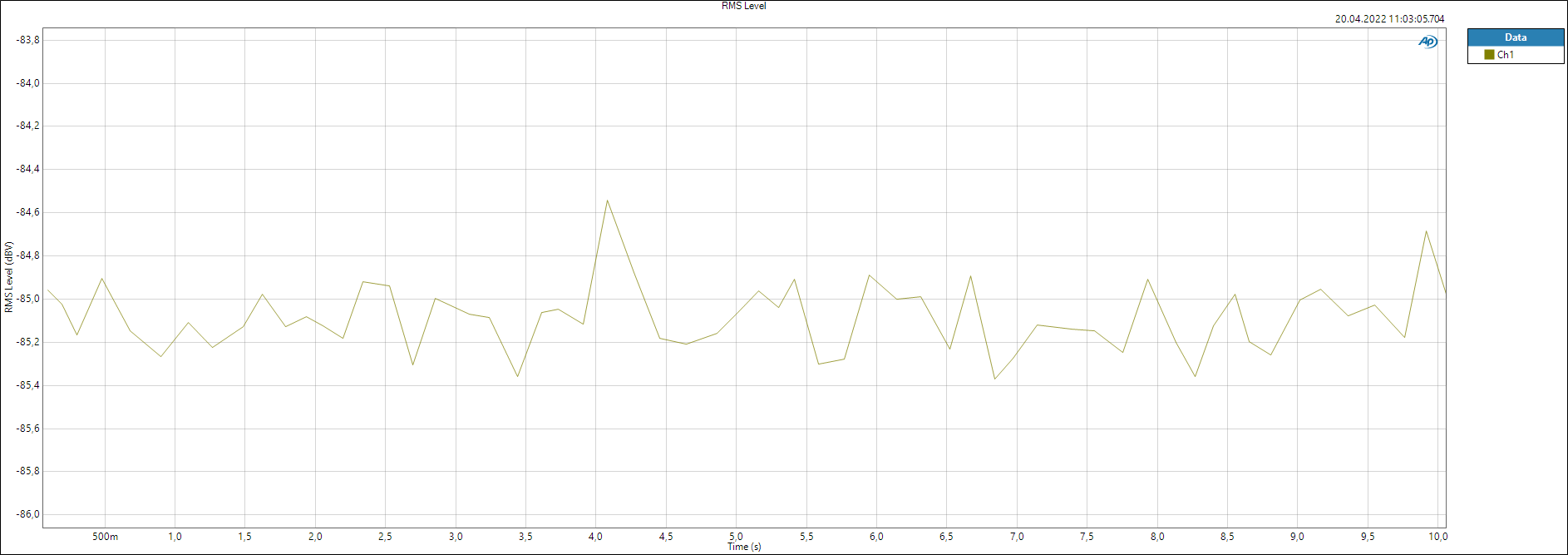Image resolution: width=1568 pixels, height=555 pixels.
Task: Click the 2,5 x-axis tick label
Action: [385, 537]
